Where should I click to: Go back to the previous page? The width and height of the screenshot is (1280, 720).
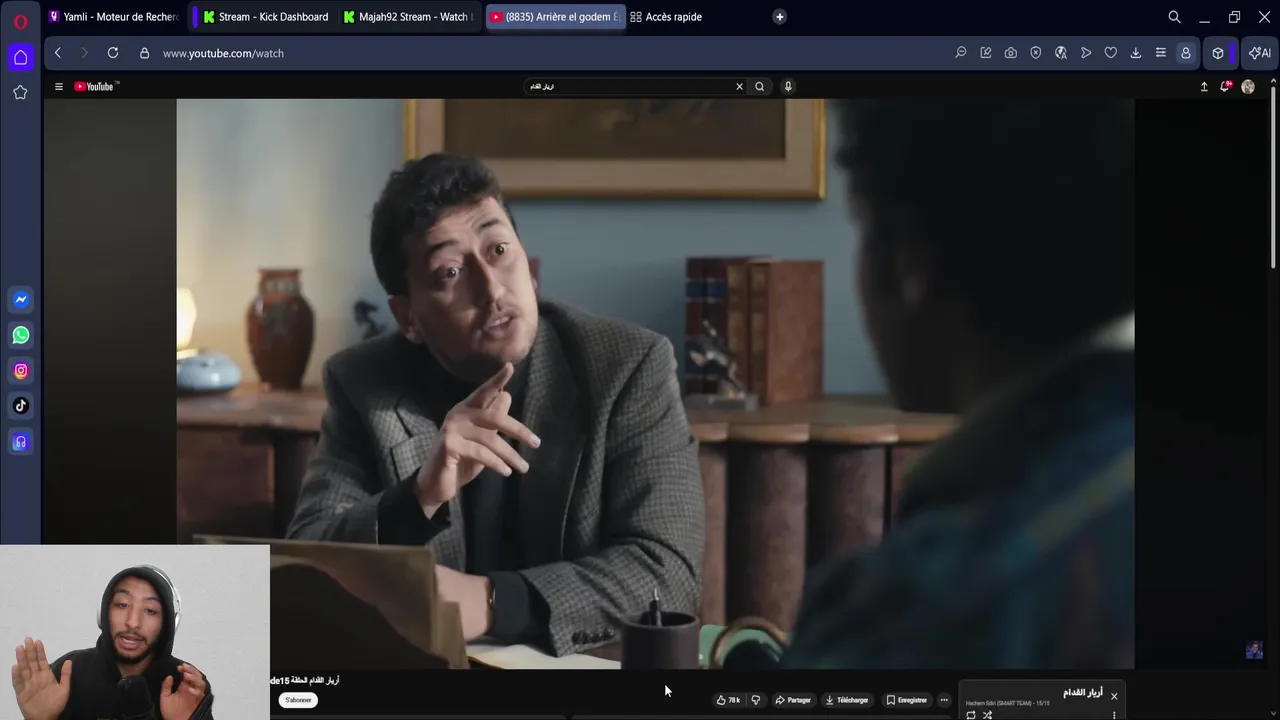point(58,53)
